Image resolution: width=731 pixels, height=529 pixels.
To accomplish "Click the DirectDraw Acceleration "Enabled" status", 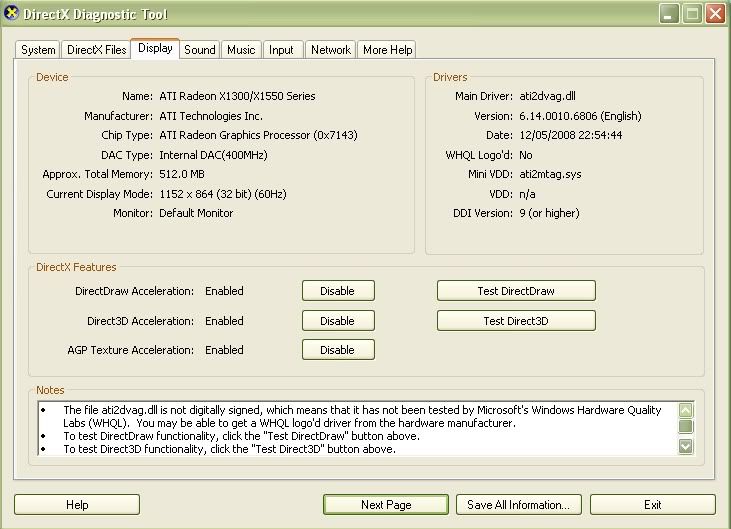I will (224, 291).
